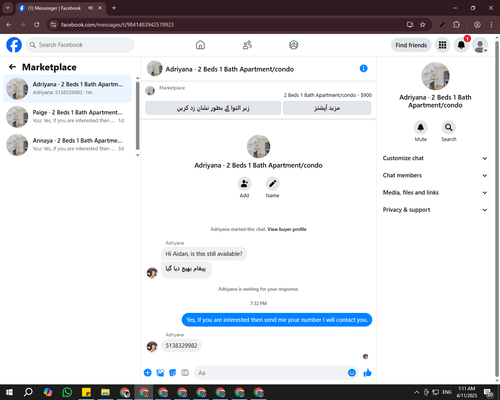Select the Messenger | Facebook tab
The height and width of the screenshot is (400, 500).
(x=54, y=8)
